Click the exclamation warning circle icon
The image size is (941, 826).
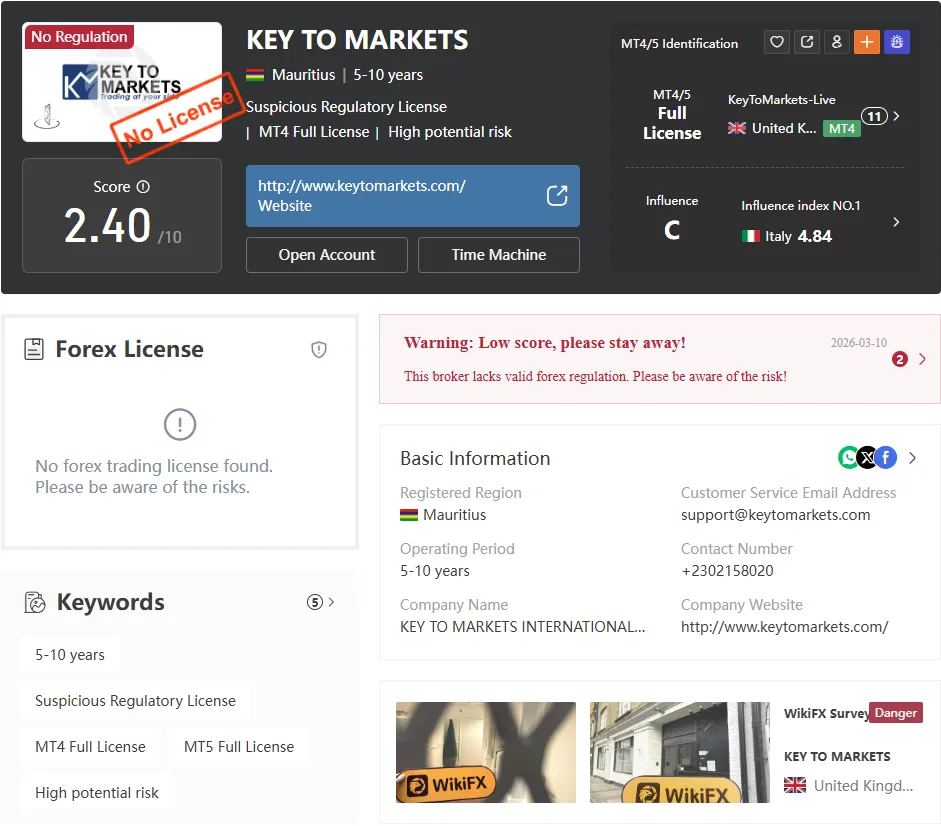click(x=179, y=424)
